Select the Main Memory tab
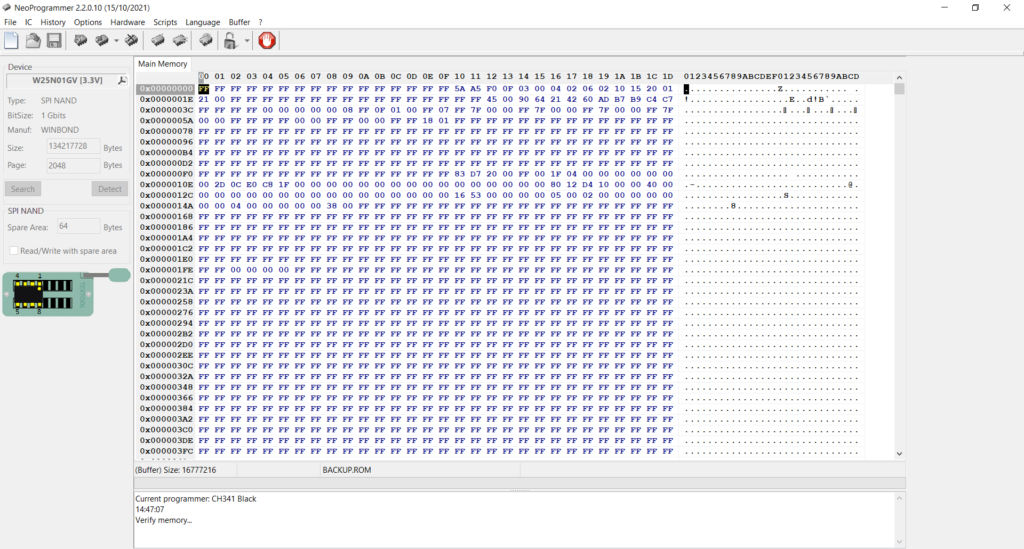The image size is (1024, 549). (x=162, y=64)
